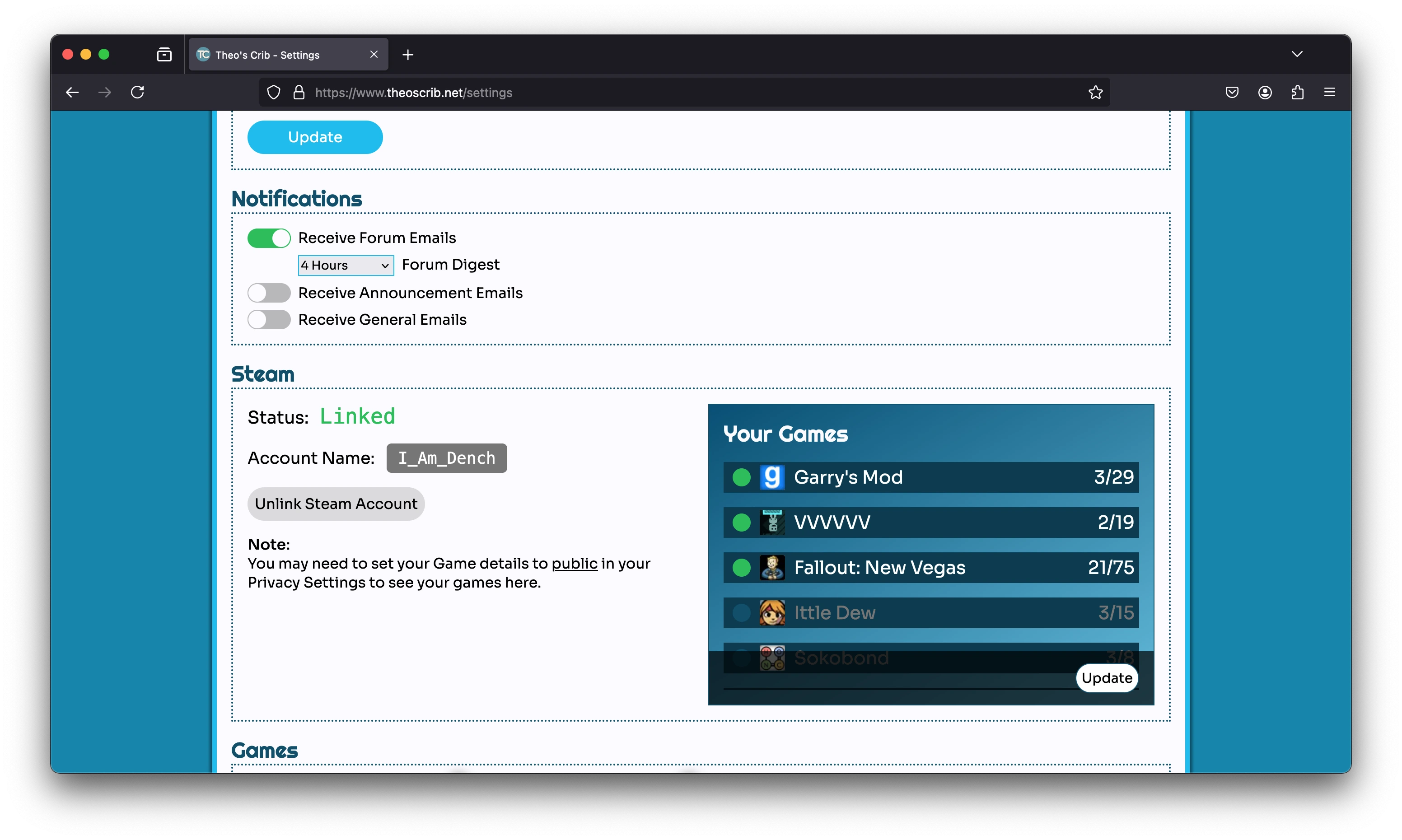1402x840 pixels.
Task: Click the Ittle Dew game icon
Action: pos(771,612)
